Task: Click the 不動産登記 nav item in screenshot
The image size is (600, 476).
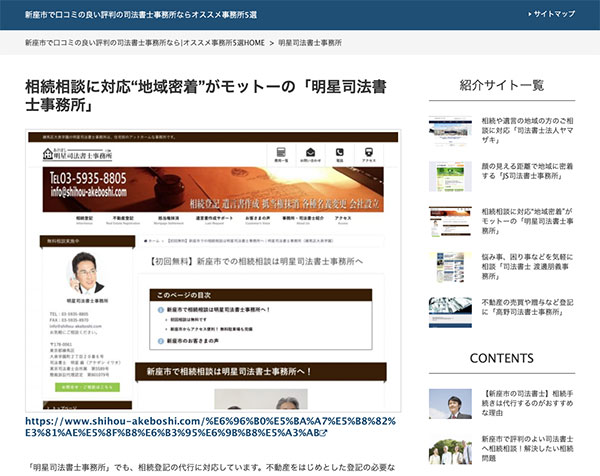Action: (123, 220)
